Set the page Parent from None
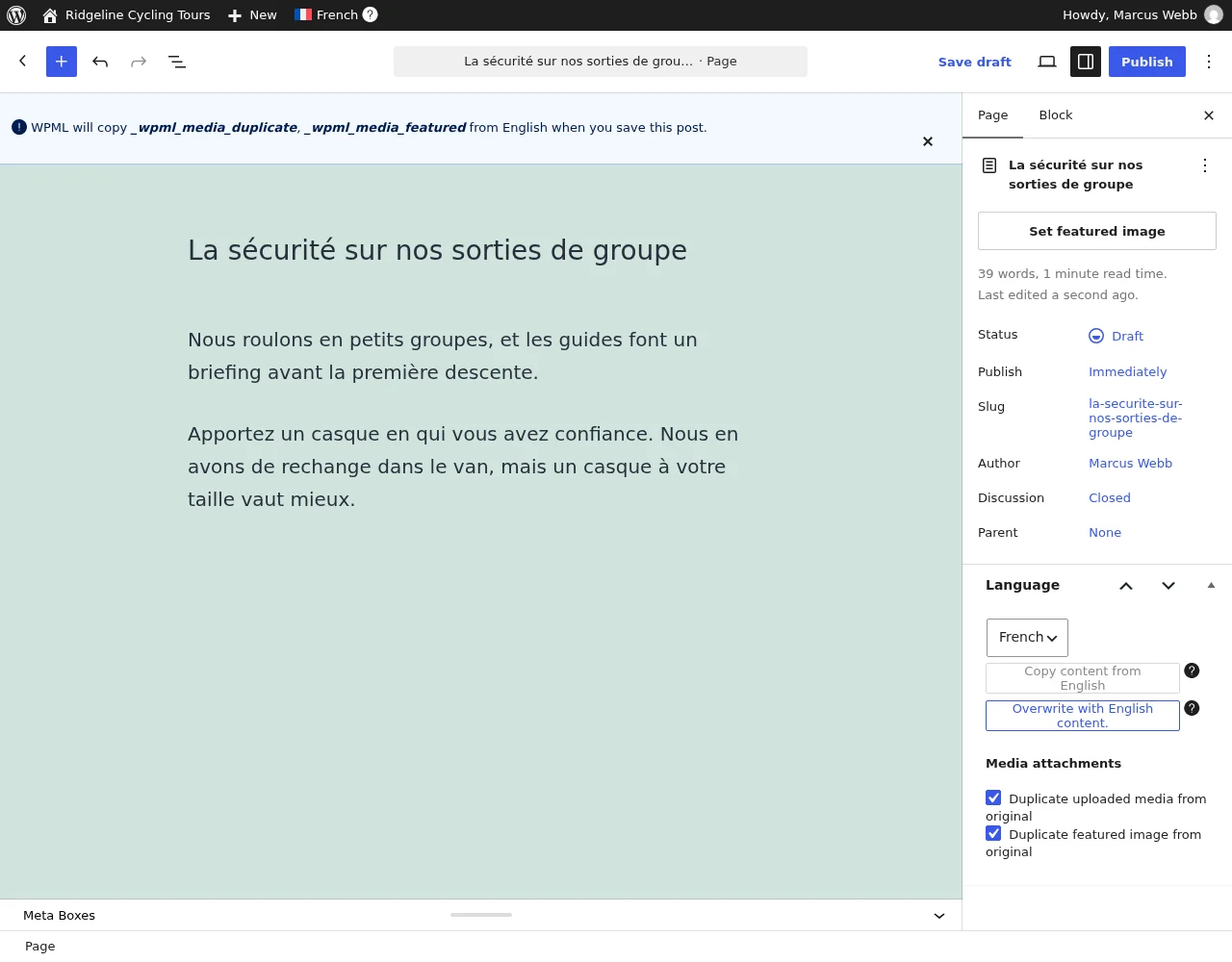This screenshot has width=1232, height=962. coord(1105,533)
